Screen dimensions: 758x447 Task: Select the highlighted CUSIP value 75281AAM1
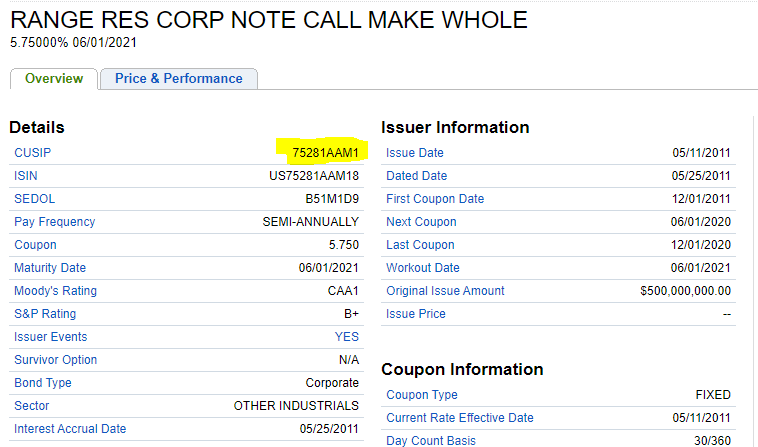point(325,153)
